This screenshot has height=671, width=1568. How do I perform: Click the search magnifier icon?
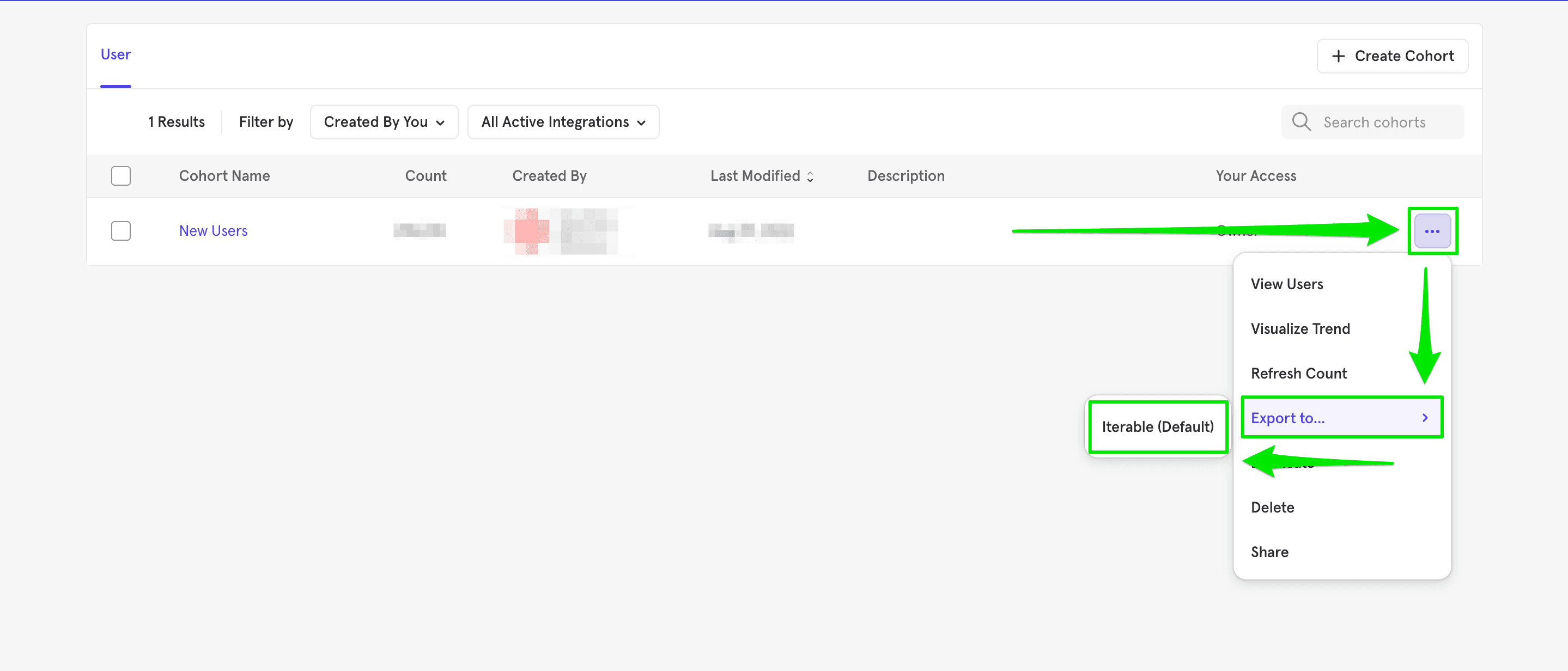click(x=1301, y=121)
